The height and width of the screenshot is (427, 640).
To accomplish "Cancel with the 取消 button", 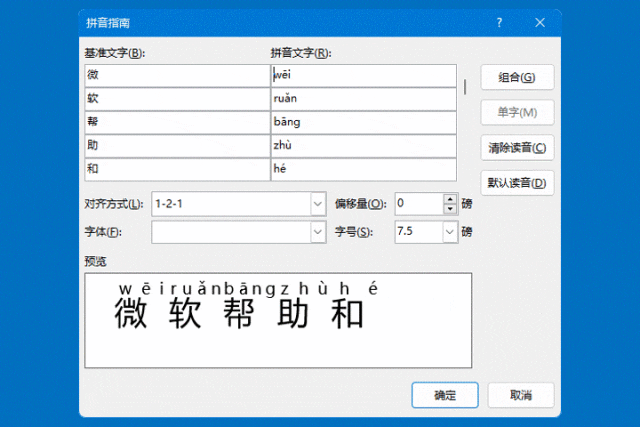I will (x=521, y=395).
